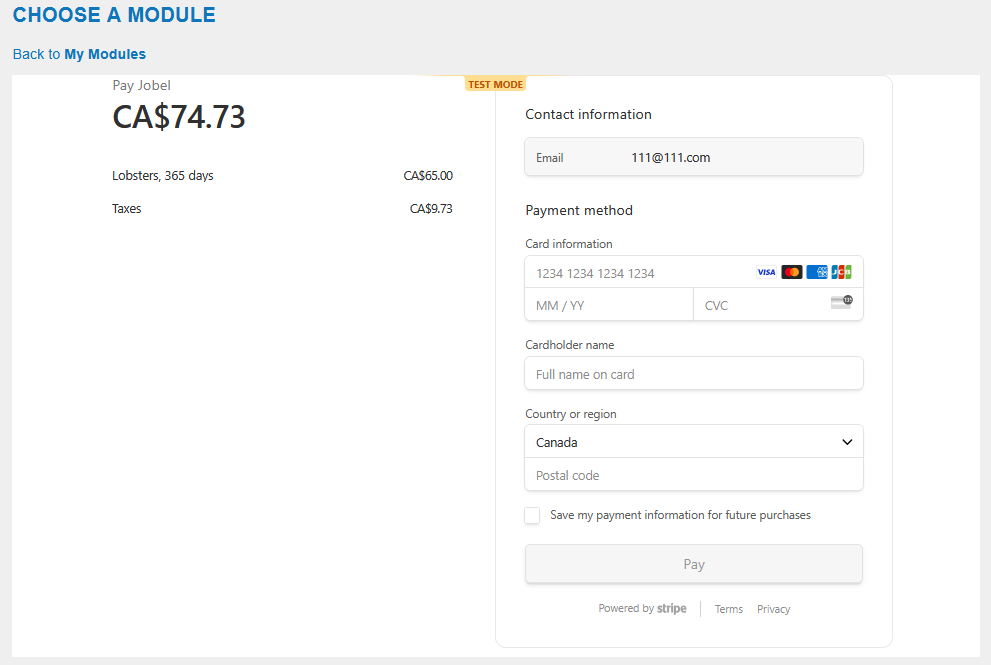Click the Stripe logo at bottom
The height and width of the screenshot is (665, 991).
pyautogui.click(x=671, y=608)
